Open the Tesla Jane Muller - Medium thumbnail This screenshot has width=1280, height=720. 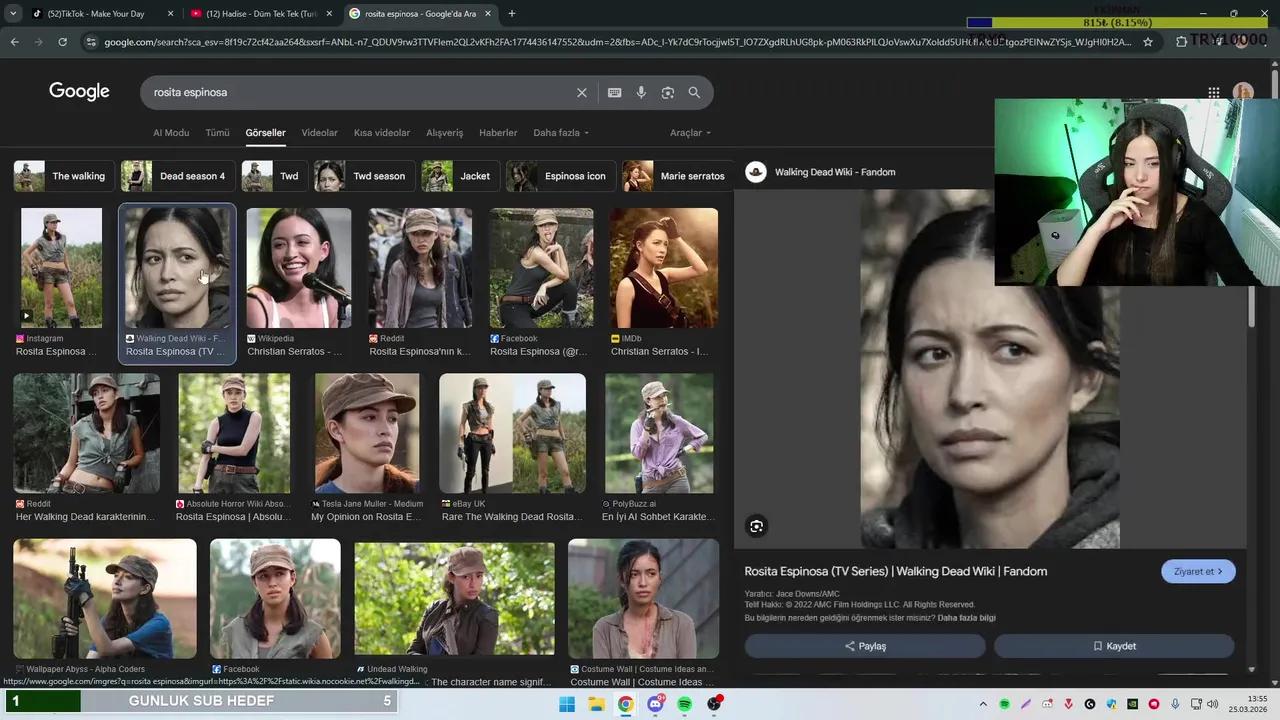[x=367, y=434]
